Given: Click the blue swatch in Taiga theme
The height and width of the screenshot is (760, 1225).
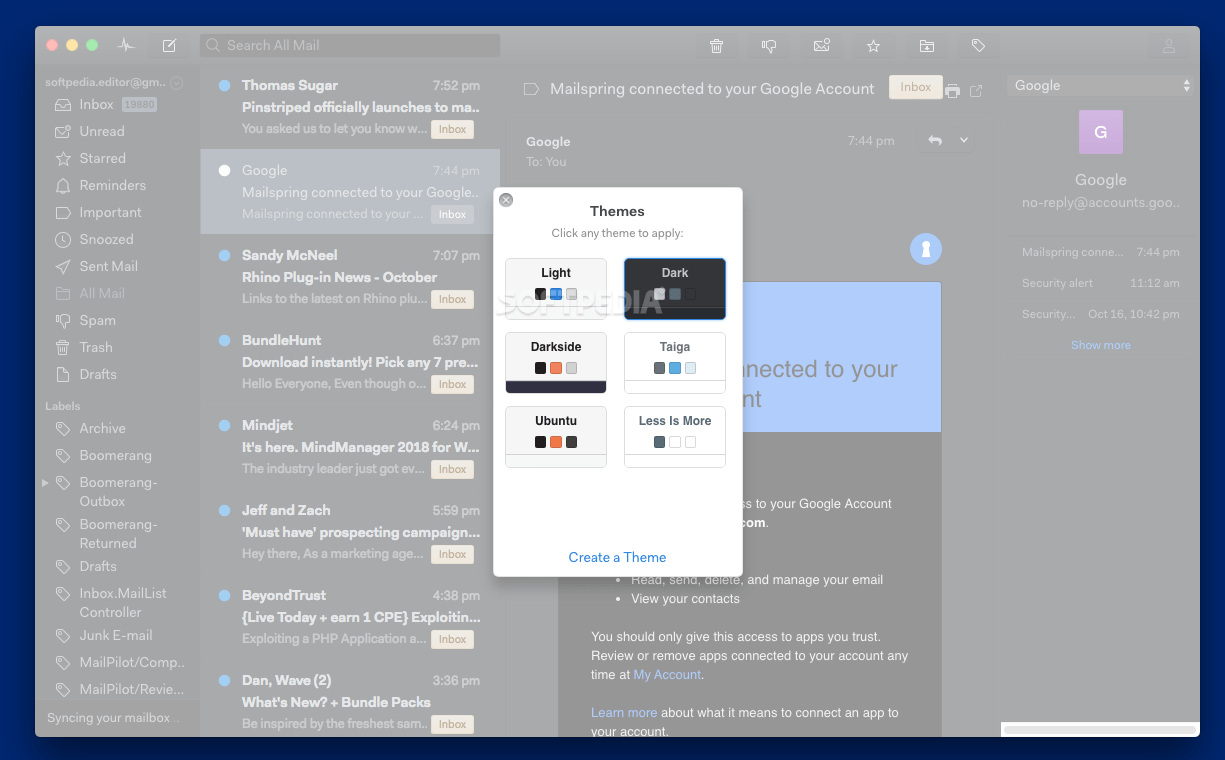Looking at the screenshot, I should coord(675,368).
